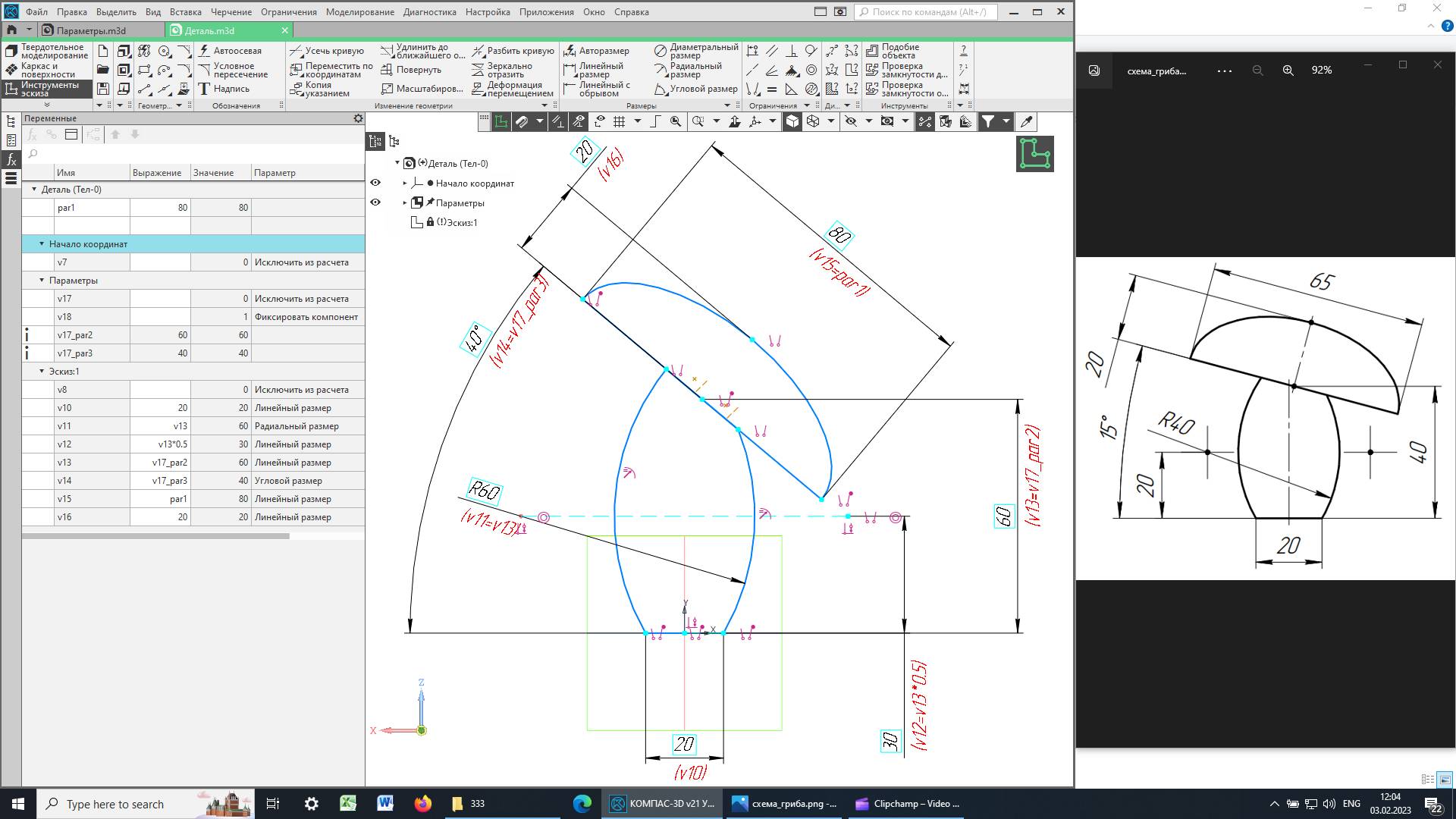Click the grid display icon in view toolbar
This screenshot has height=819, width=1456.
coord(620,121)
